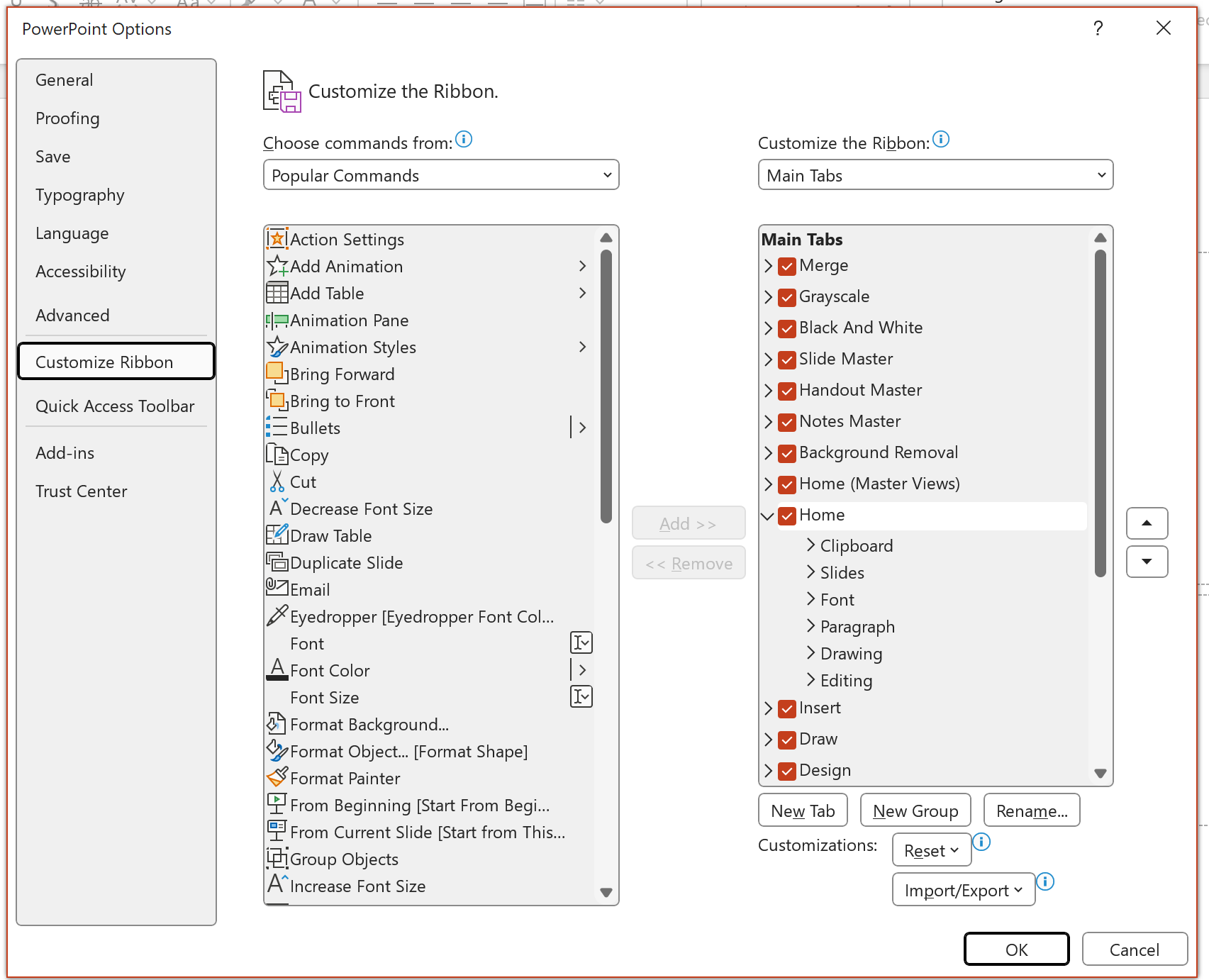The height and width of the screenshot is (980, 1209).
Task: Click the New Tab button
Action: click(803, 811)
